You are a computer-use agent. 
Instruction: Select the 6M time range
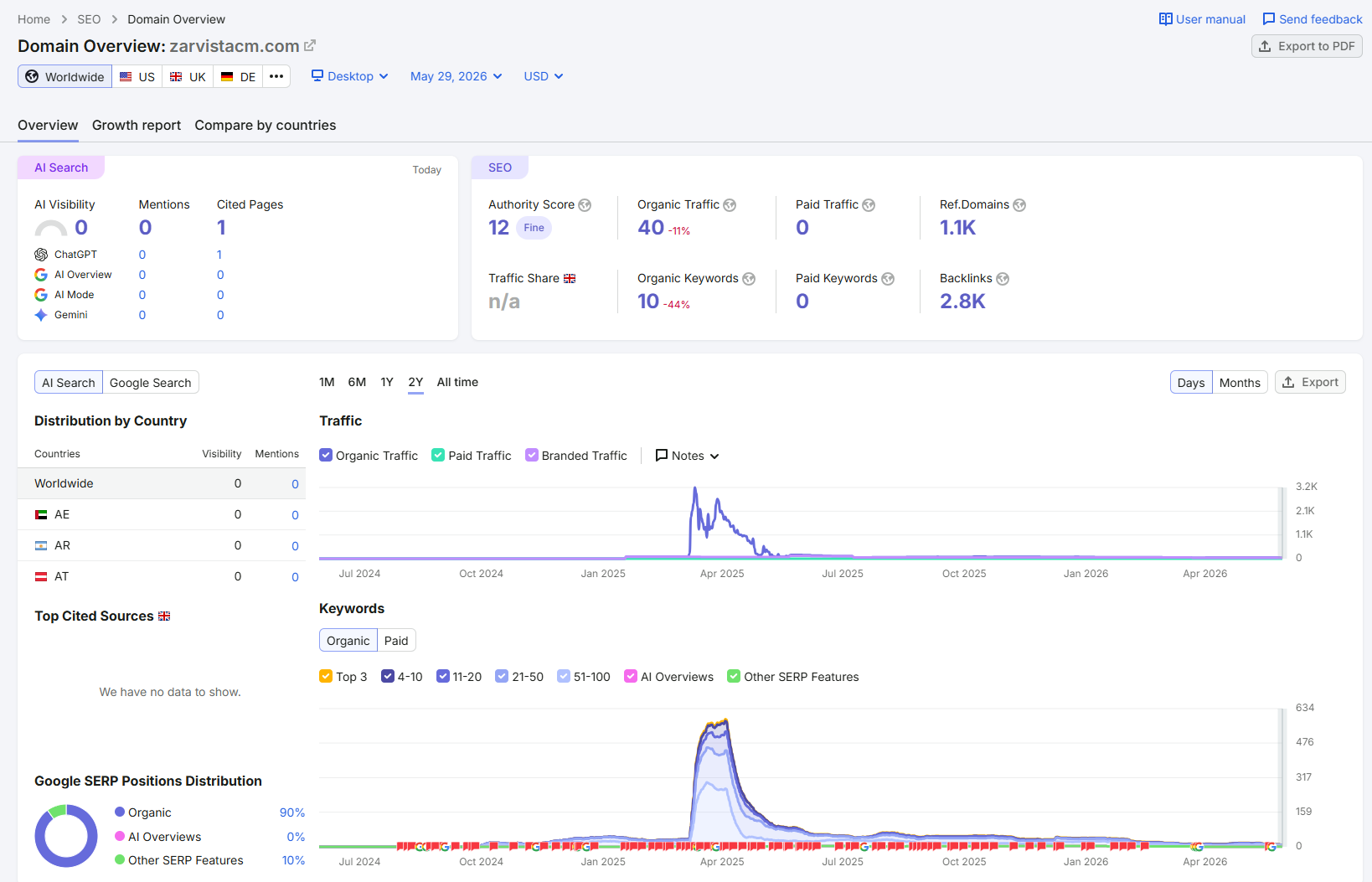(357, 382)
